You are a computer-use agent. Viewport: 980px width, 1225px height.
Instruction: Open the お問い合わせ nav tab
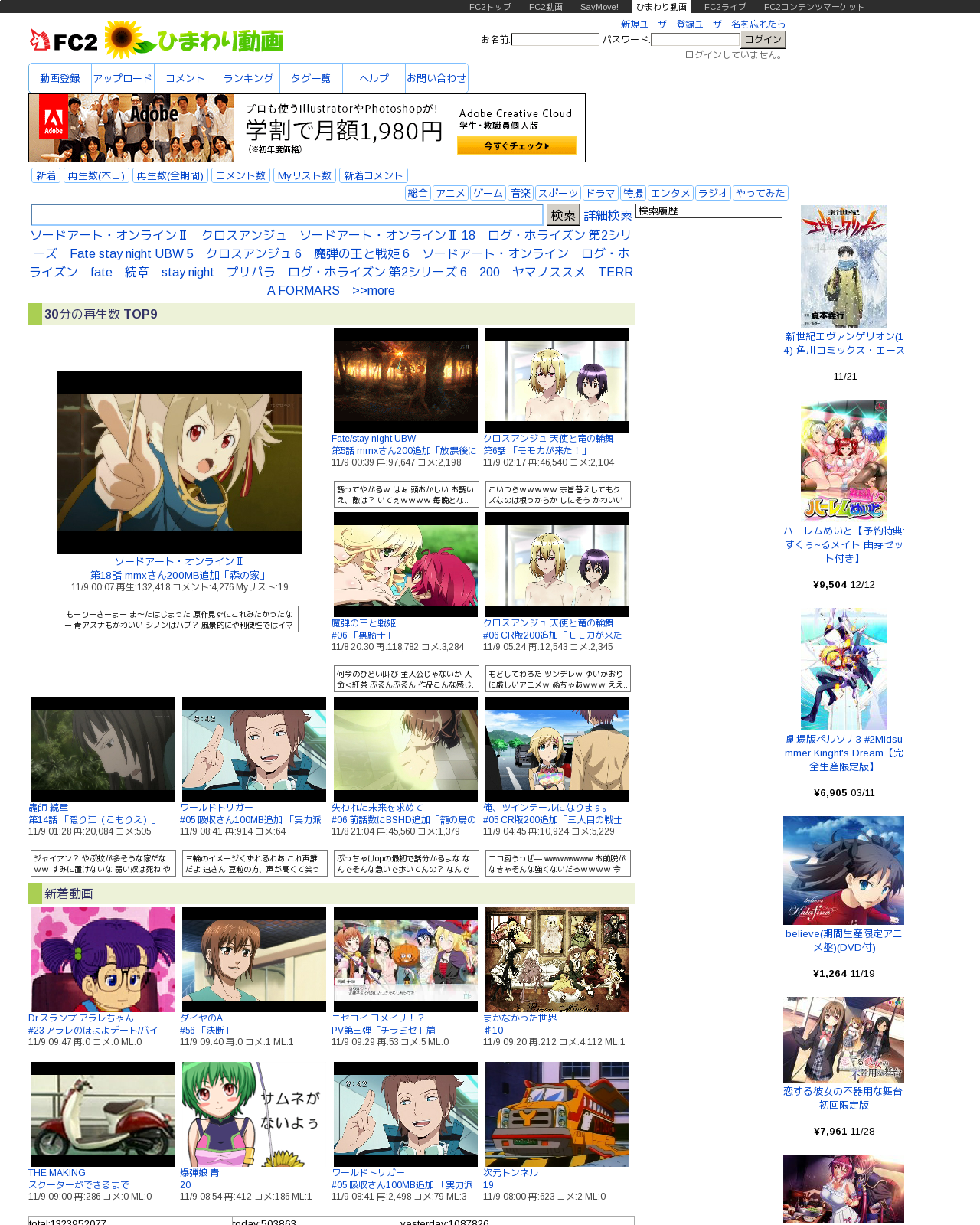[436, 78]
